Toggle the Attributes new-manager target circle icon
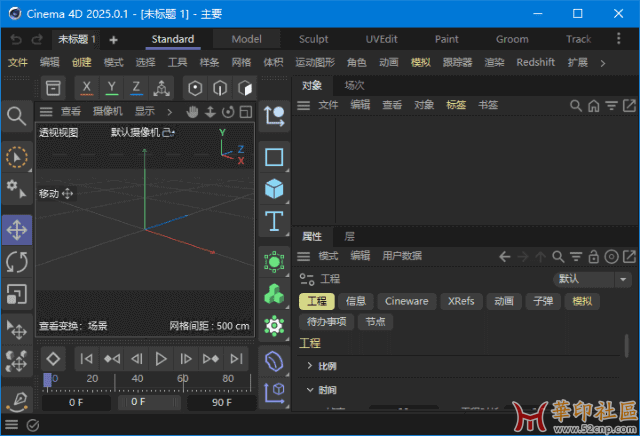The width and height of the screenshot is (640, 436). click(x=611, y=257)
